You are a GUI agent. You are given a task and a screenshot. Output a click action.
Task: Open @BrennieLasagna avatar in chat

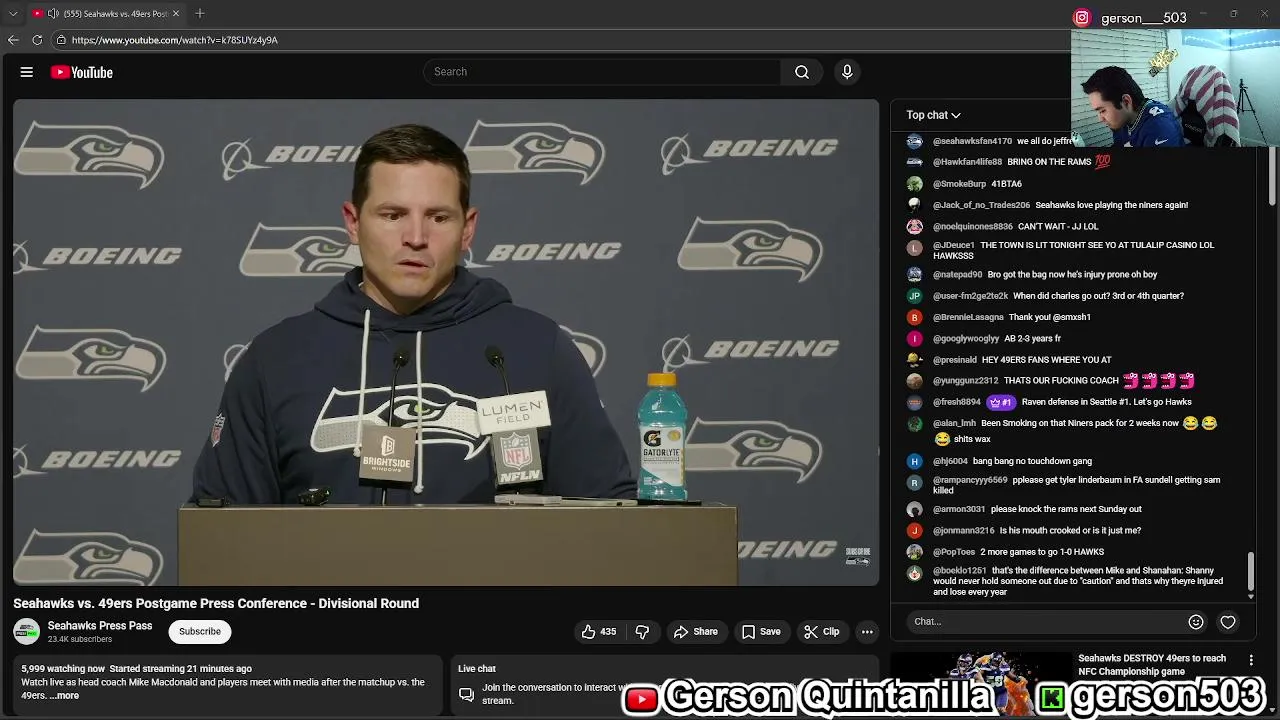pos(914,317)
